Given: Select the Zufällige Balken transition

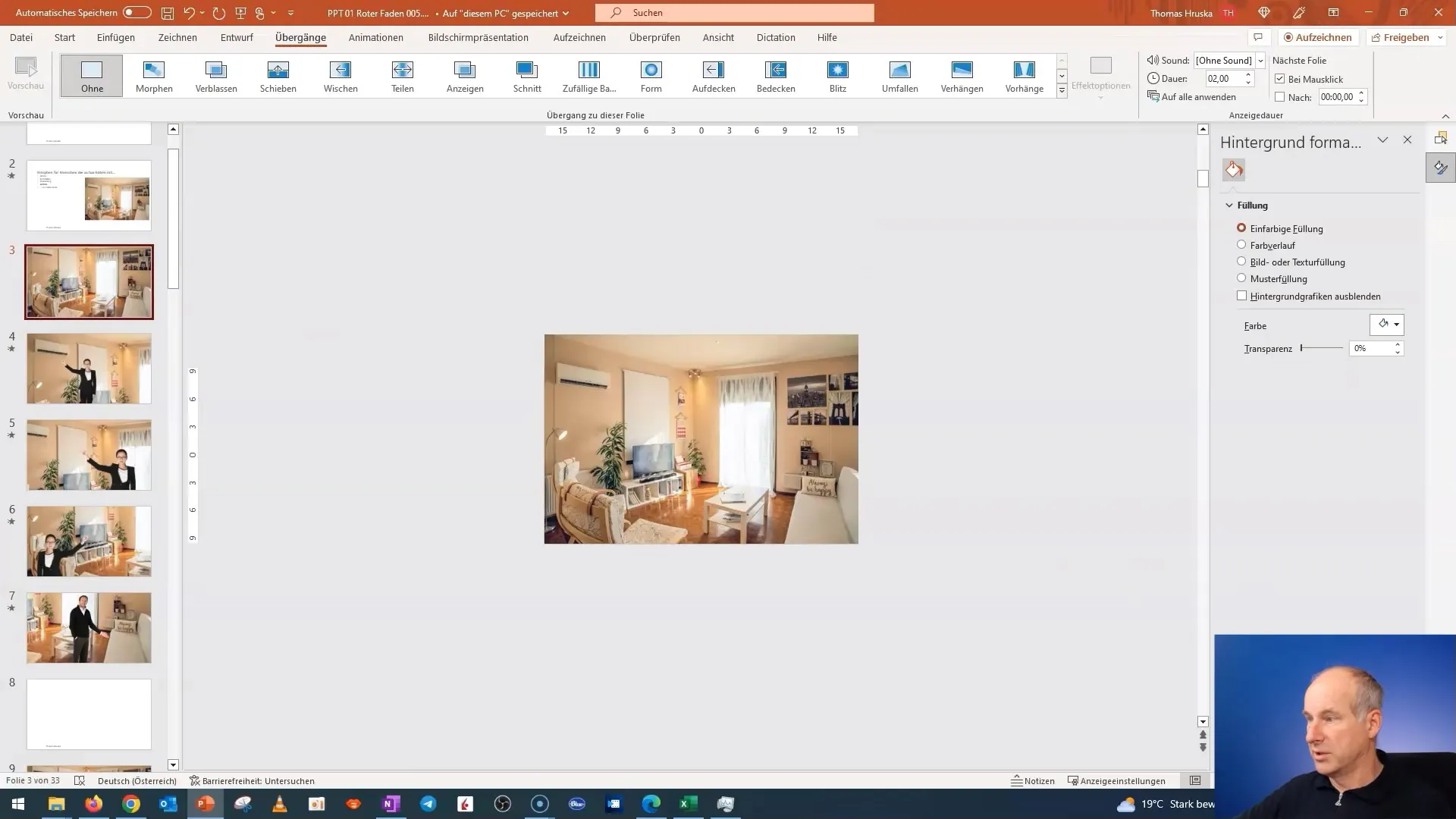Looking at the screenshot, I should click(x=589, y=76).
